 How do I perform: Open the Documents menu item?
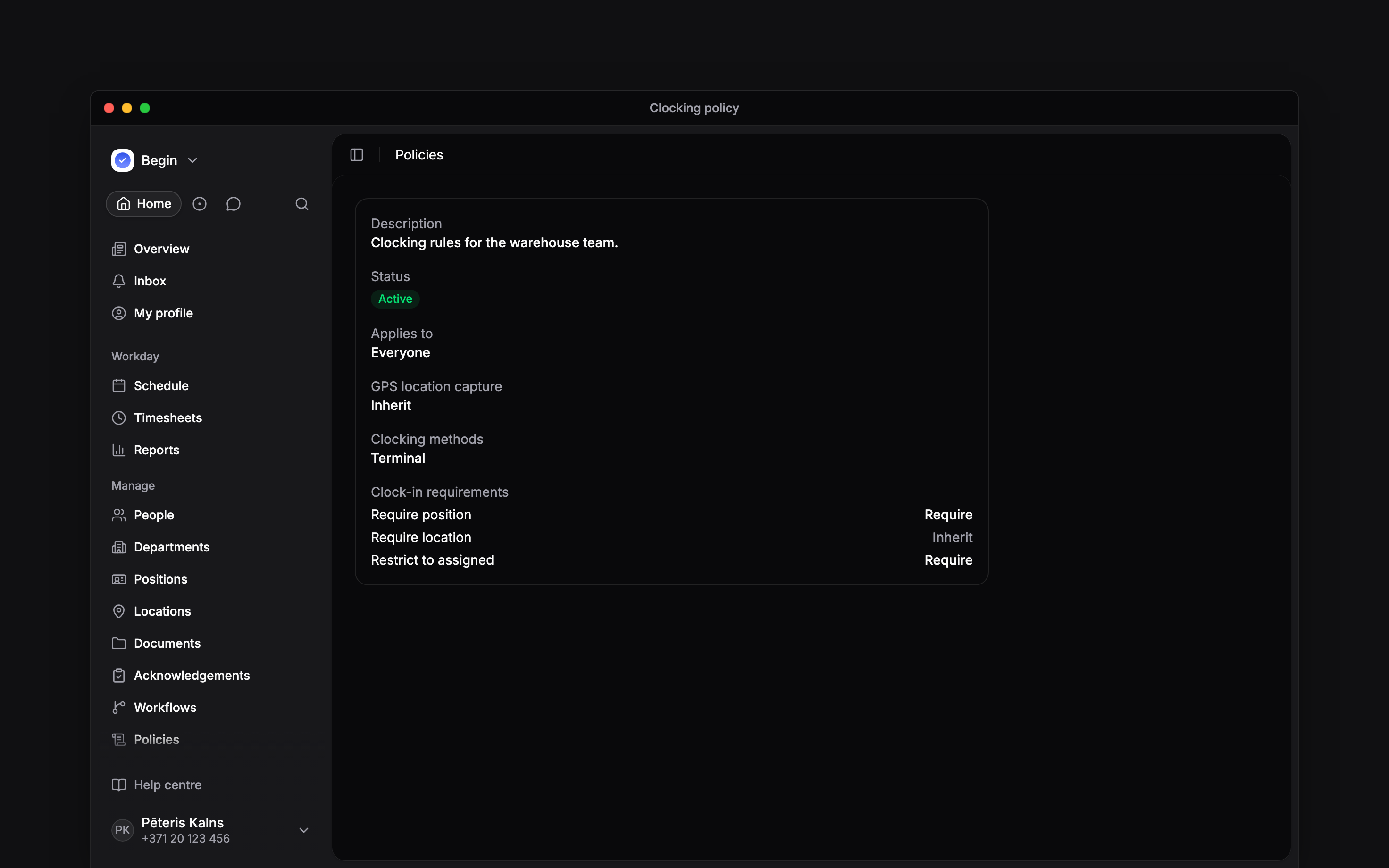(x=211, y=643)
